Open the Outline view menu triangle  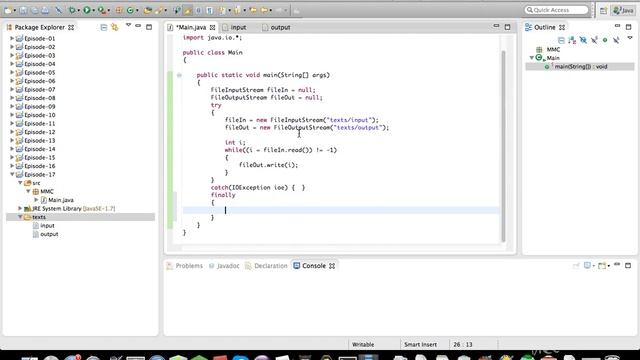(630, 38)
